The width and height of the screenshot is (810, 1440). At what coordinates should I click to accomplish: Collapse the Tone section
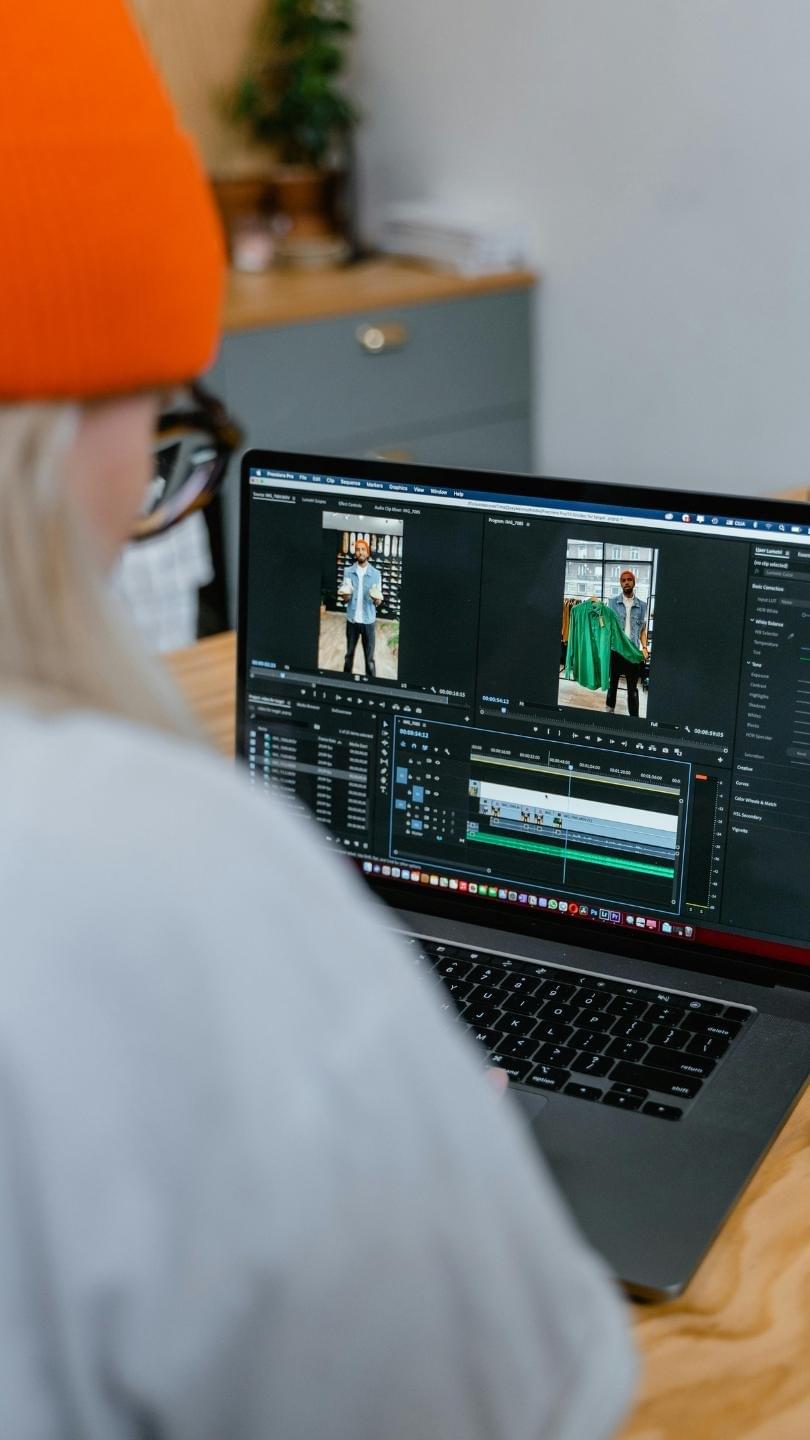click(x=749, y=663)
